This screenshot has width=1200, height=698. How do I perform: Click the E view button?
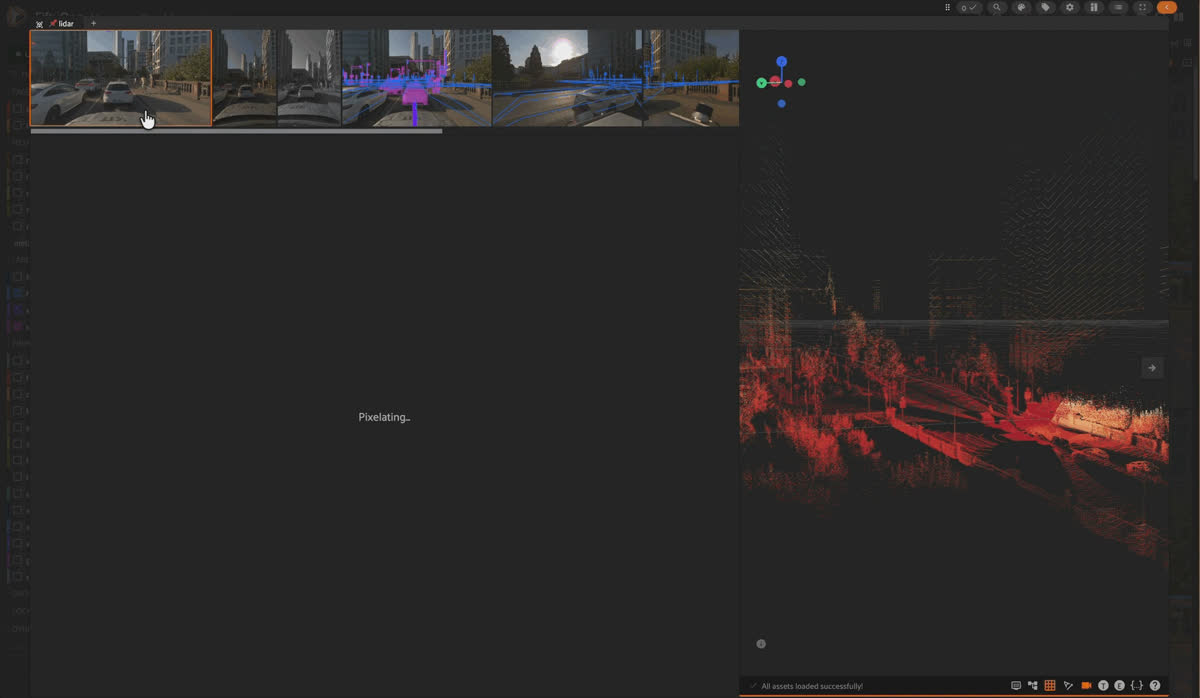coord(1119,685)
